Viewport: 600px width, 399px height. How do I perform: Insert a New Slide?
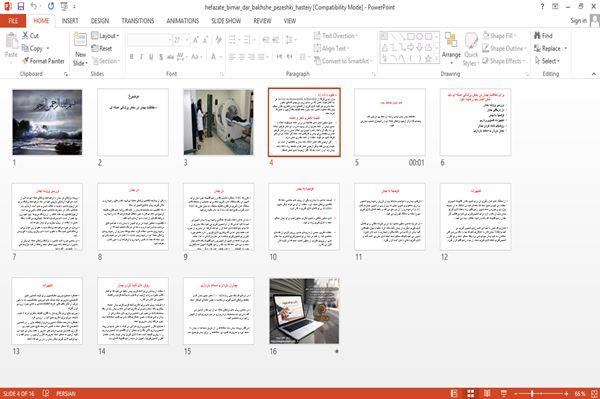coord(80,49)
